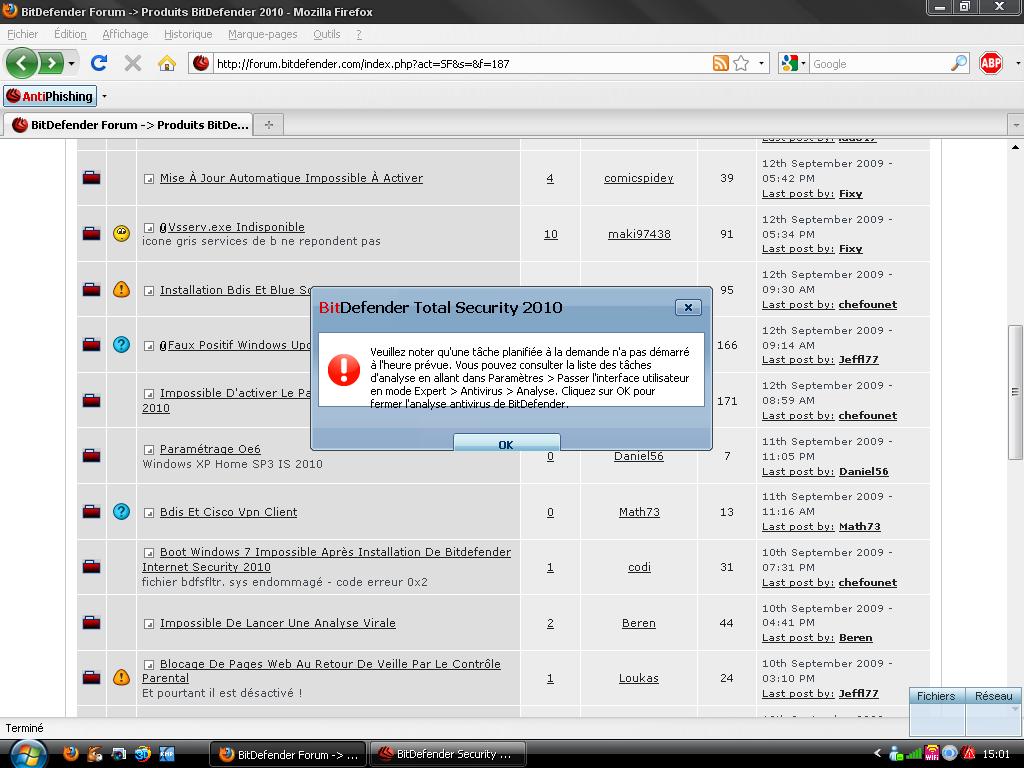Switch to BitDefender Forum taskbar button
Image resolution: width=1024 pixels, height=768 pixels.
point(289,754)
